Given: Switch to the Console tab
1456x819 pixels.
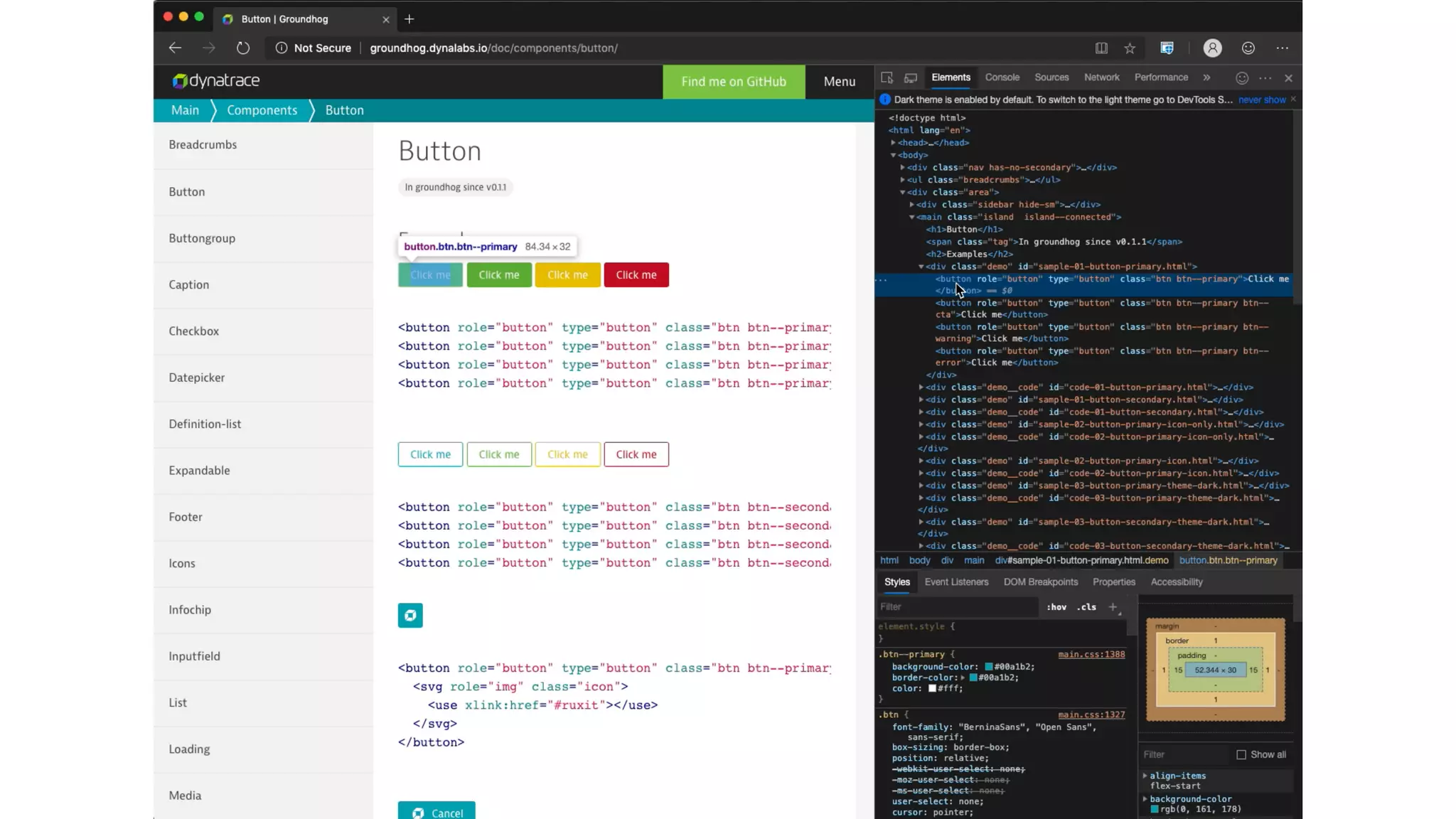Looking at the screenshot, I should (1002, 77).
